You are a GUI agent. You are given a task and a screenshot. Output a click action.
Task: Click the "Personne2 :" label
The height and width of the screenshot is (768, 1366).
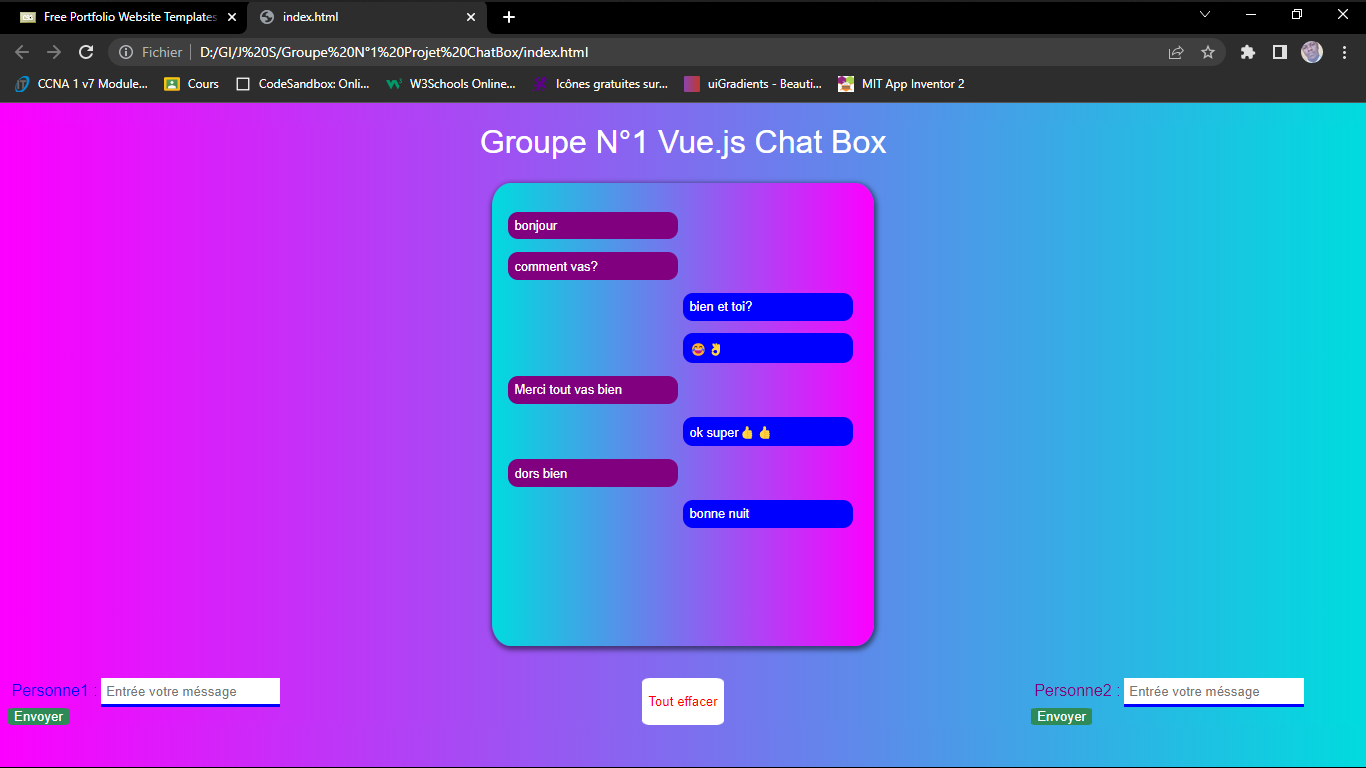coord(1077,690)
